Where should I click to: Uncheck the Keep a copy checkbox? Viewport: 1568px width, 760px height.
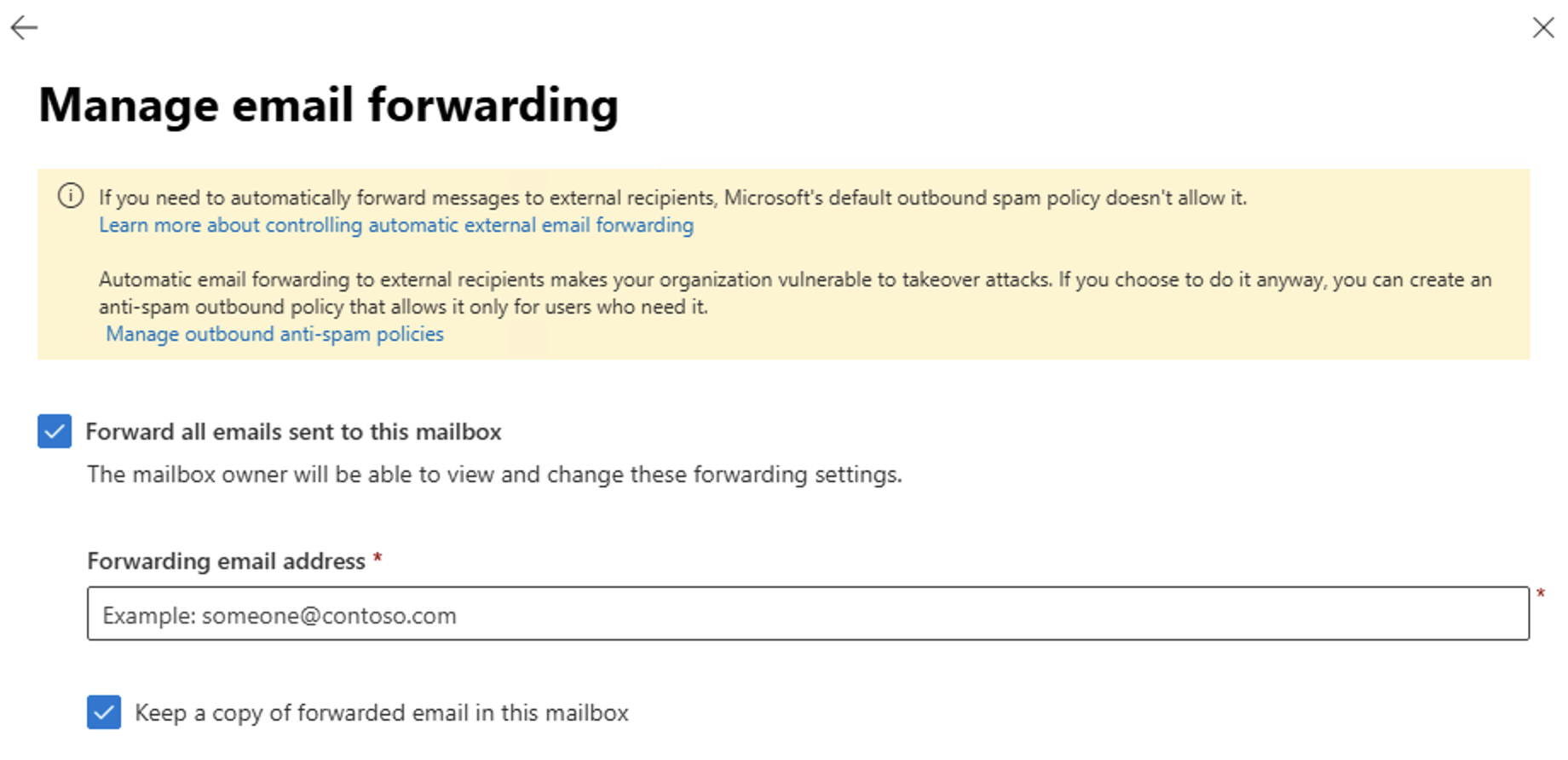pyautogui.click(x=104, y=712)
